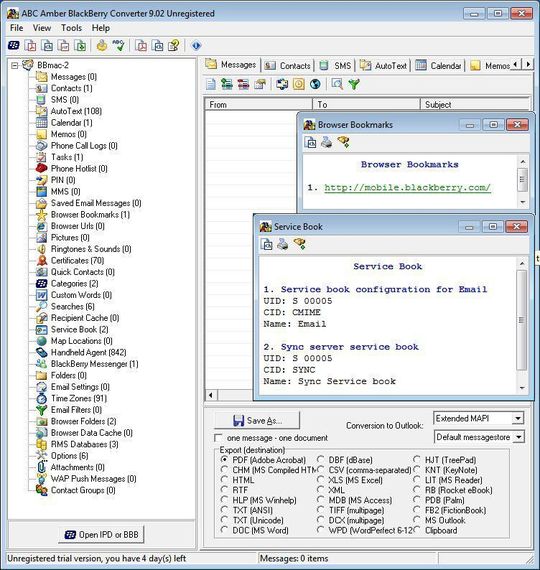Choose RTF as export destination
The width and height of the screenshot is (540, 570).
[224, 490]
